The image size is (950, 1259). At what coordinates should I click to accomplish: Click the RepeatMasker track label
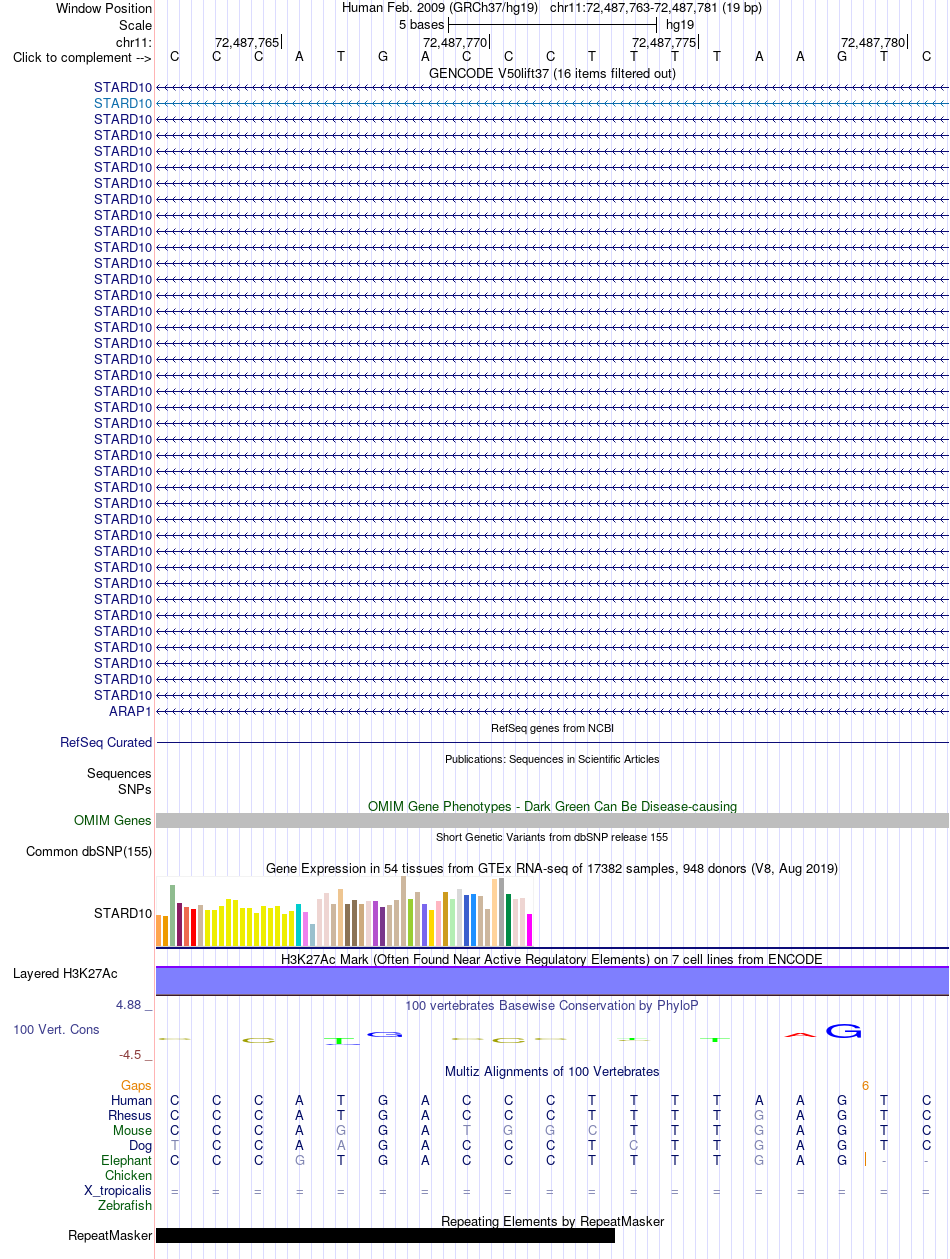pos(110,1236)
